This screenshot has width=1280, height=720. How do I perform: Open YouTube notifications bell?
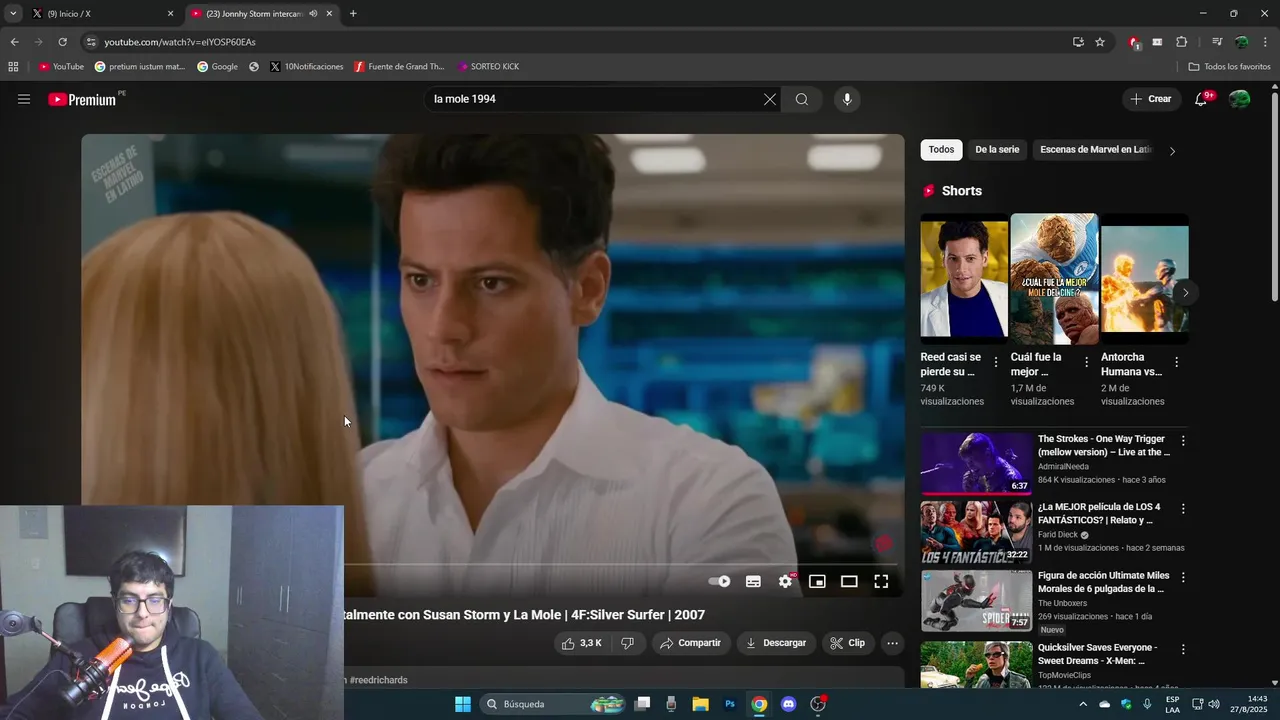pyautogui.click(x=1201, y=99)
